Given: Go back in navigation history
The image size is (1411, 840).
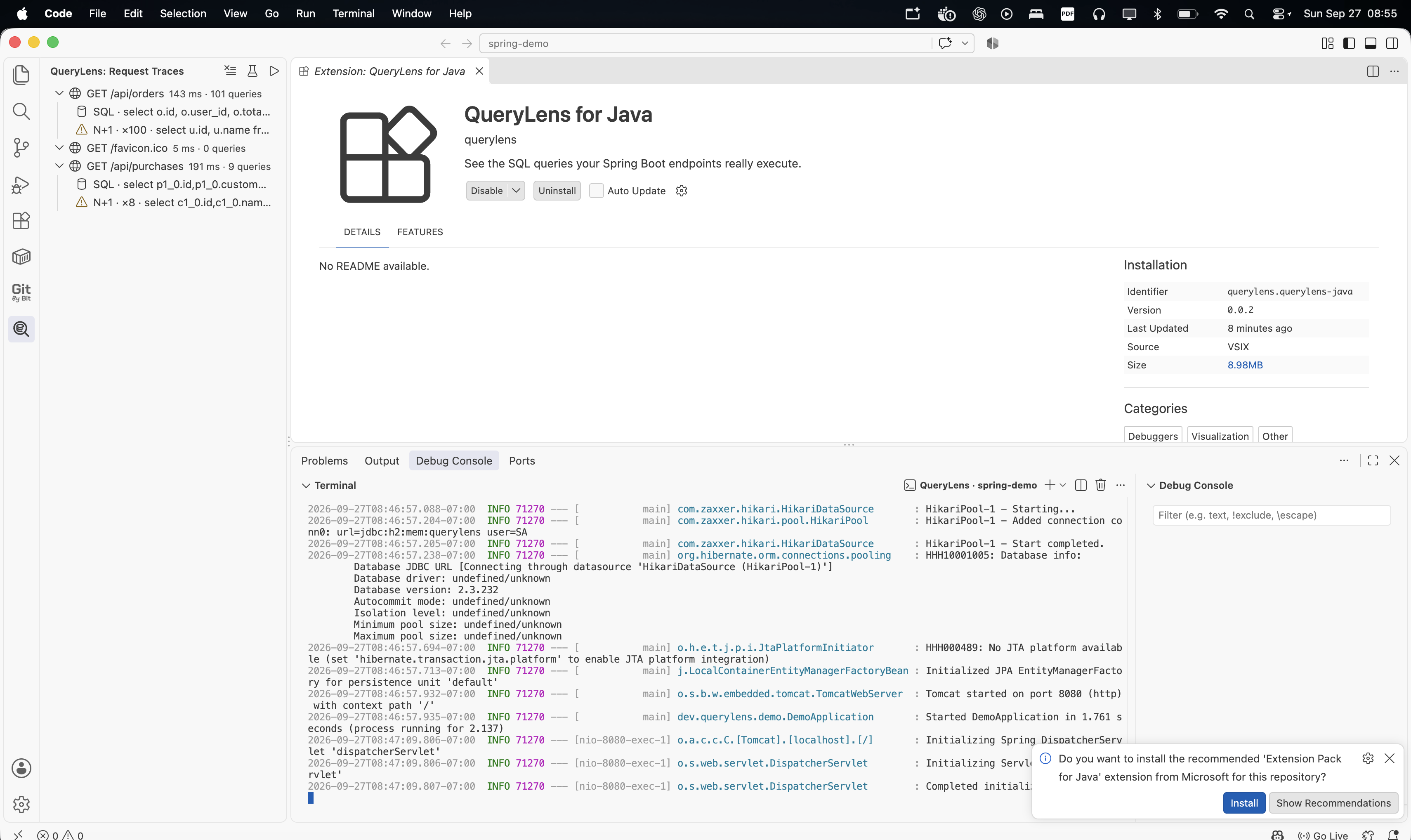Looking at the screenshot, I should click(x=446, y=44).
